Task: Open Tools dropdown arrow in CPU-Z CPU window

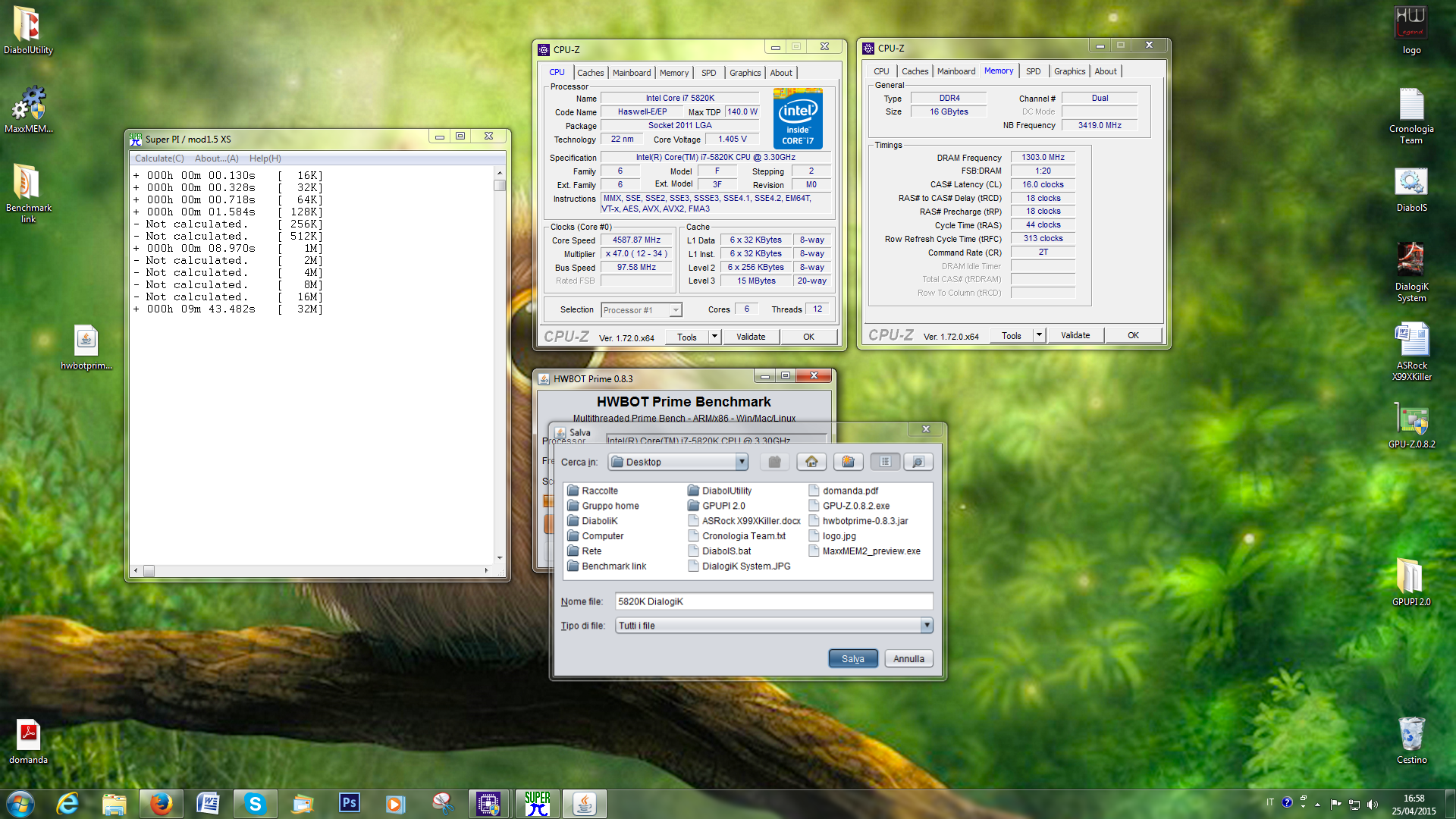Action: 714,337
